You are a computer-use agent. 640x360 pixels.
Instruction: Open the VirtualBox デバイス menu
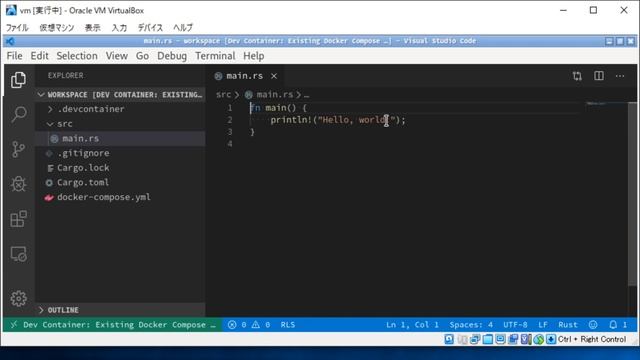150,28
